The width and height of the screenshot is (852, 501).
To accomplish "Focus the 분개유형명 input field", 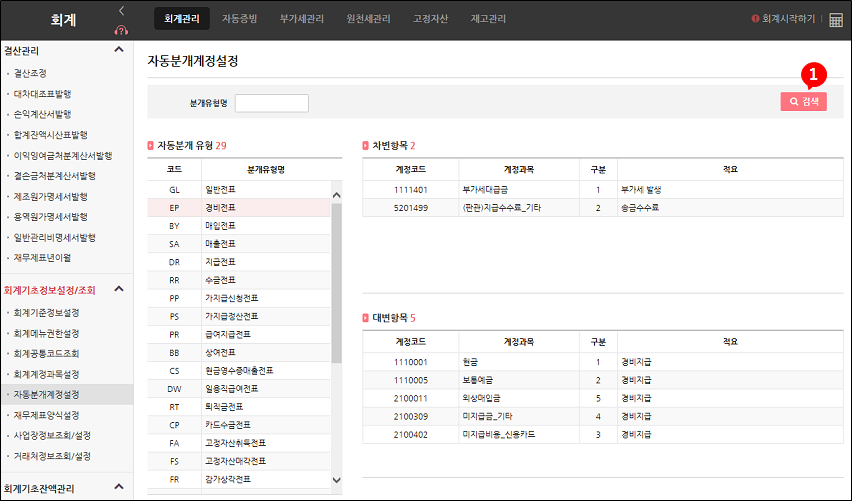I will pos(272,103).
